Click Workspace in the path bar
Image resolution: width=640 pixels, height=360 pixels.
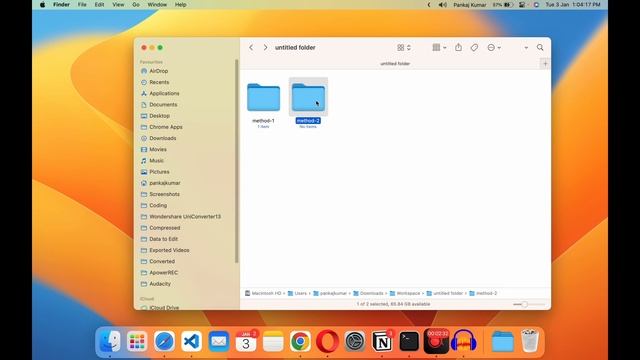405,293
